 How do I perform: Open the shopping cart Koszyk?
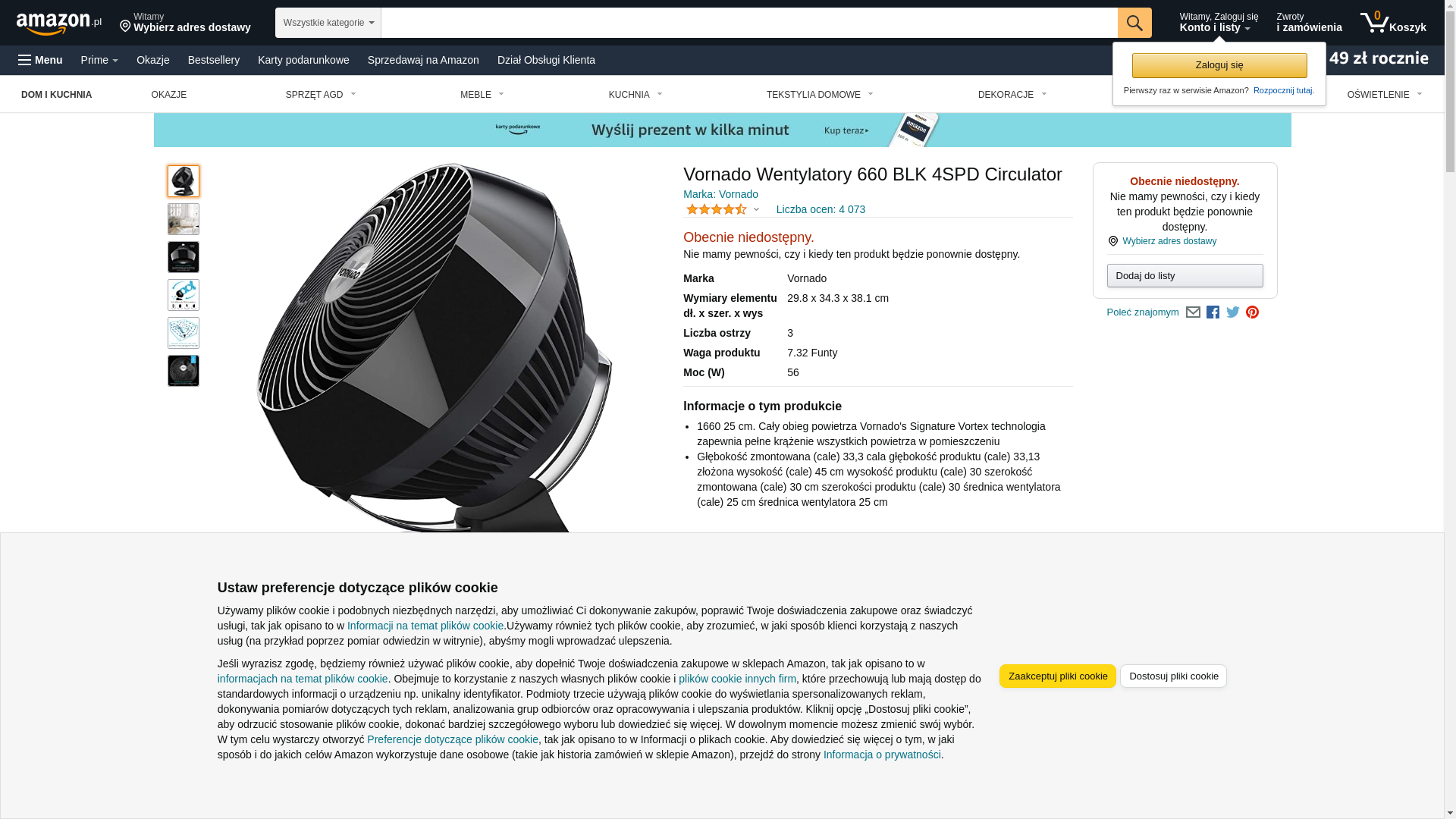[x=1393, y=23]
